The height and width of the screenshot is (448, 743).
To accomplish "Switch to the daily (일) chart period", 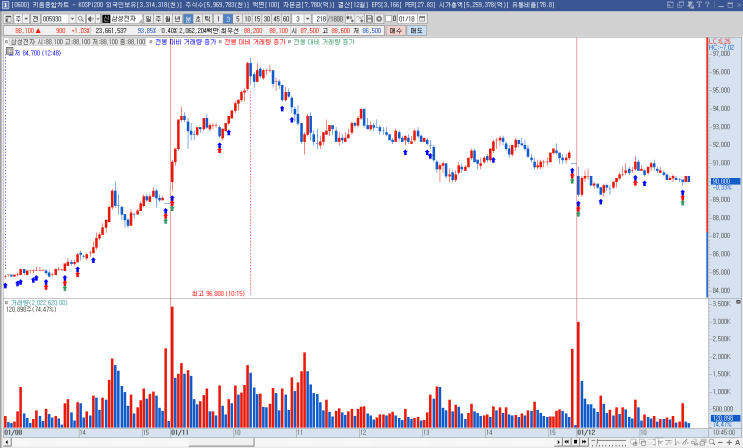I will click(148, 19).
